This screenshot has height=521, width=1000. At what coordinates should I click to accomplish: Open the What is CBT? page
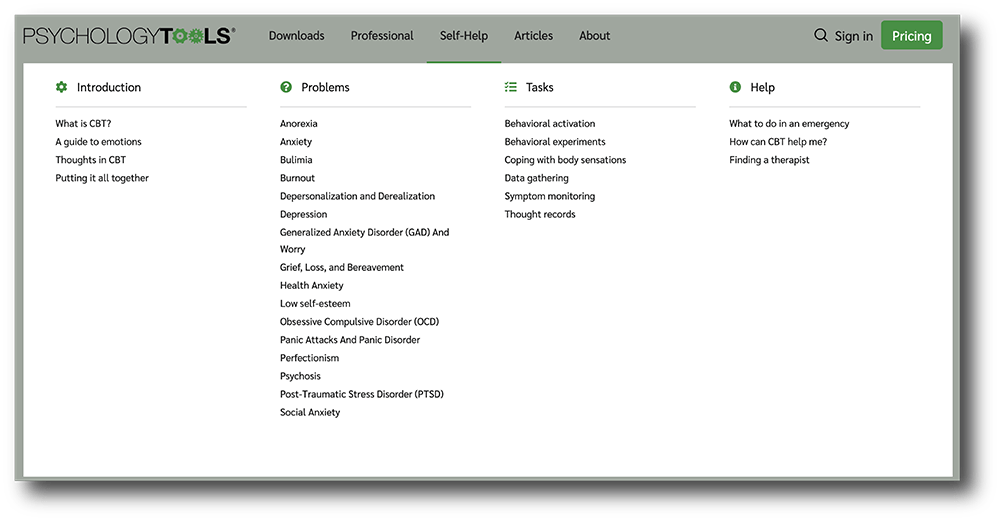(x=84, y=124)
